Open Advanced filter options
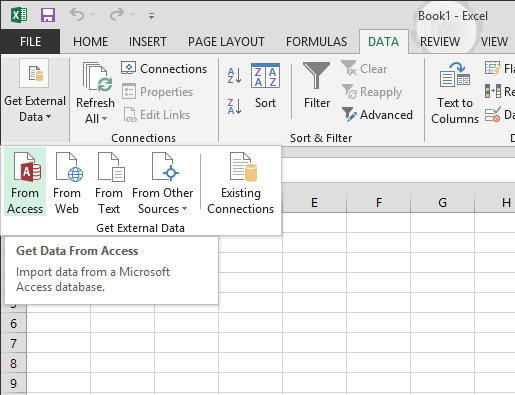Screen dimensions: 515x395 [377, 115]
